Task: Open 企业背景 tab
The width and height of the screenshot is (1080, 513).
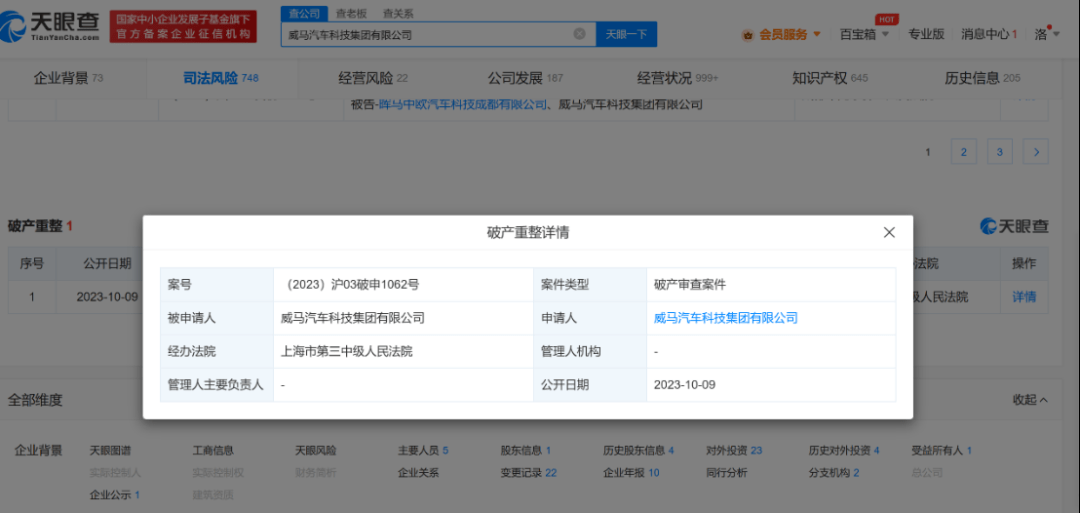Action: point(68,78)
